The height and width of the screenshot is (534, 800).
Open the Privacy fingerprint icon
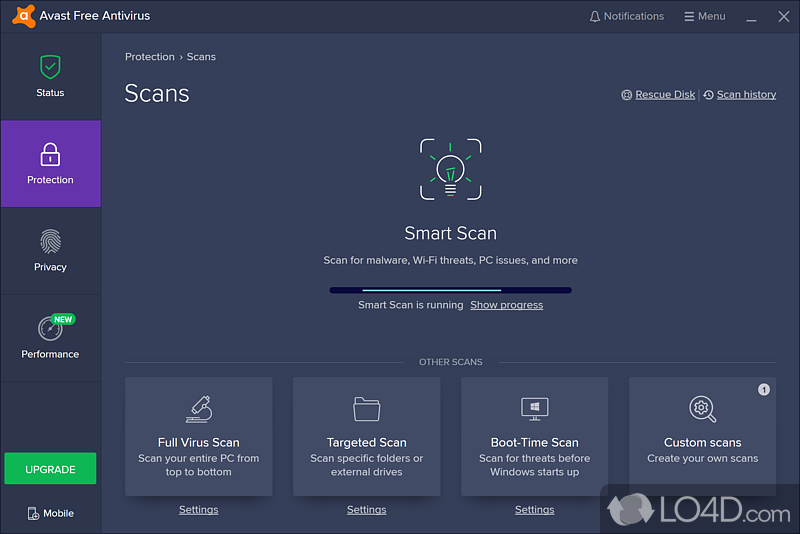click(50, 241)
